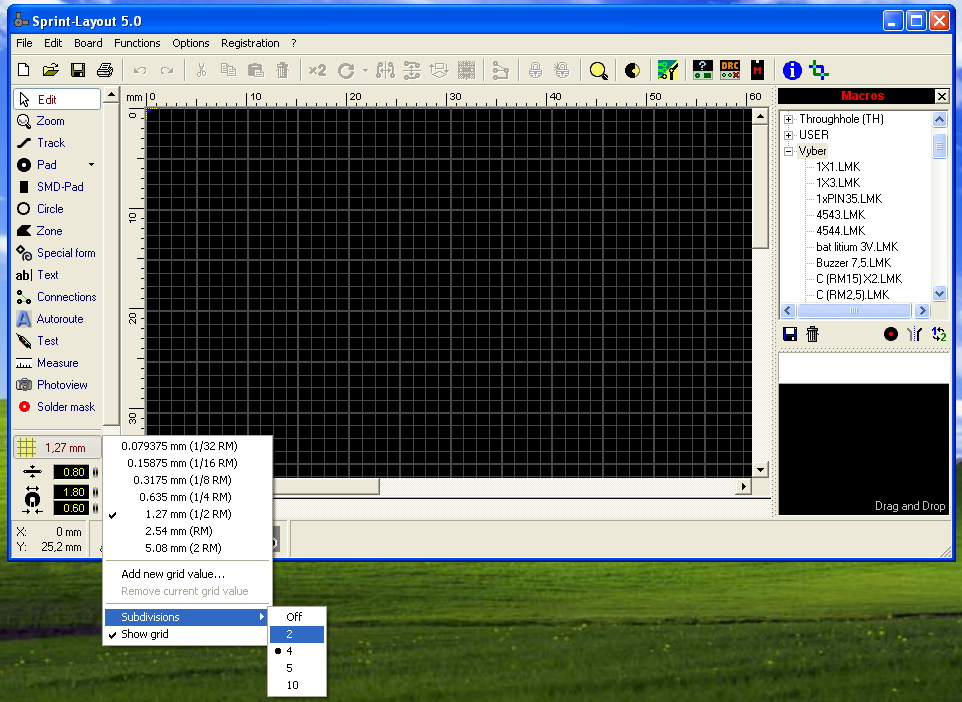This screenshot has width=962, height=702.
Task: Toggle the Show grid option
Action: (187, 634)
